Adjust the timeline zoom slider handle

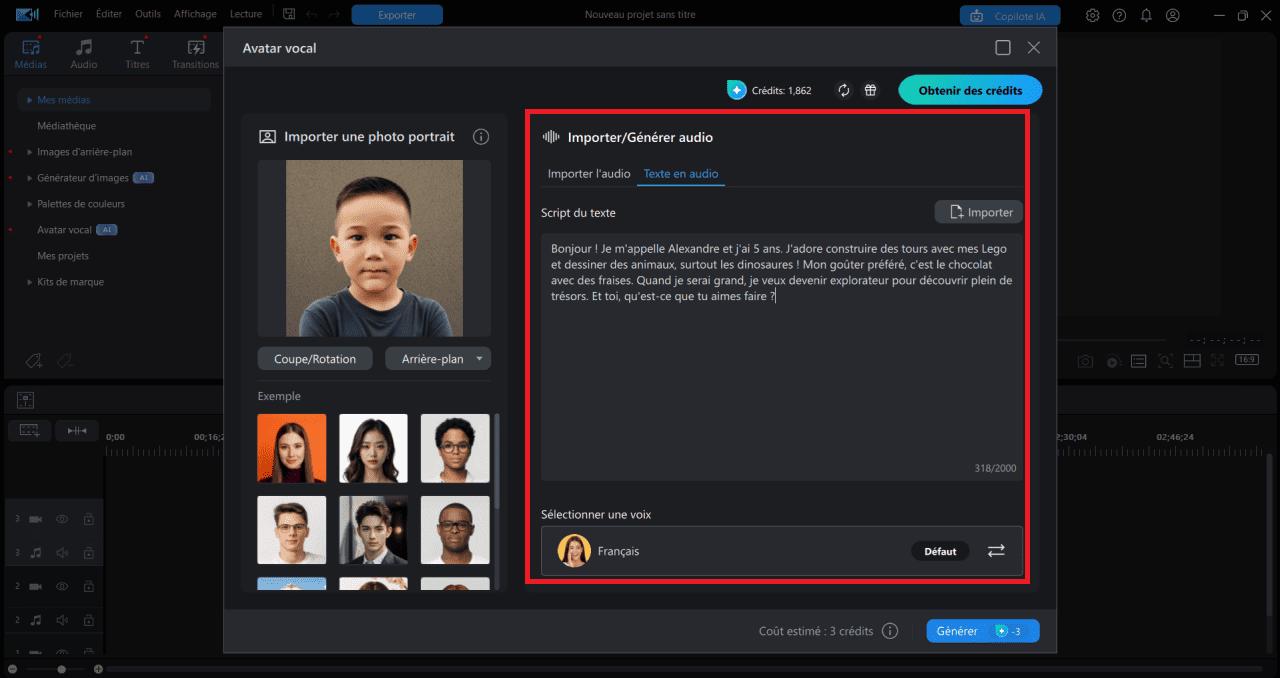tap(62, 669)
